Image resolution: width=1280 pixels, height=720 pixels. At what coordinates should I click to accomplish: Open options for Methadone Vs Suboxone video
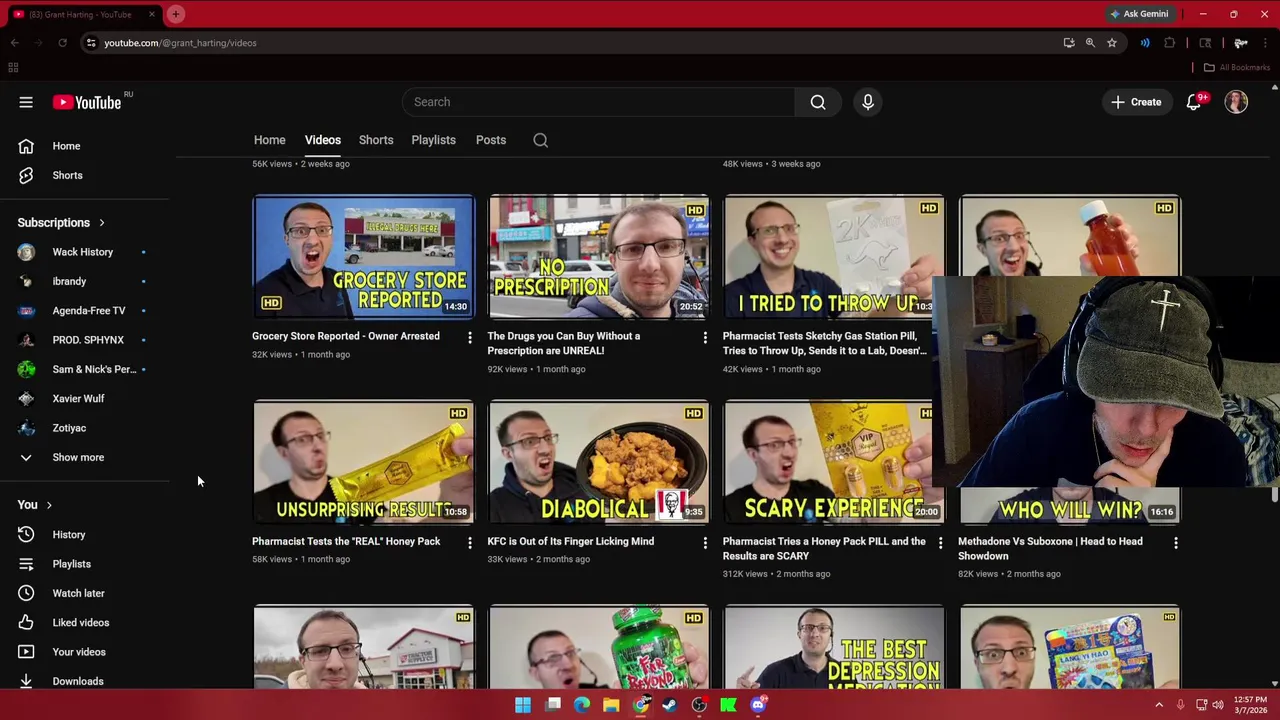[x=1176, y=543]
